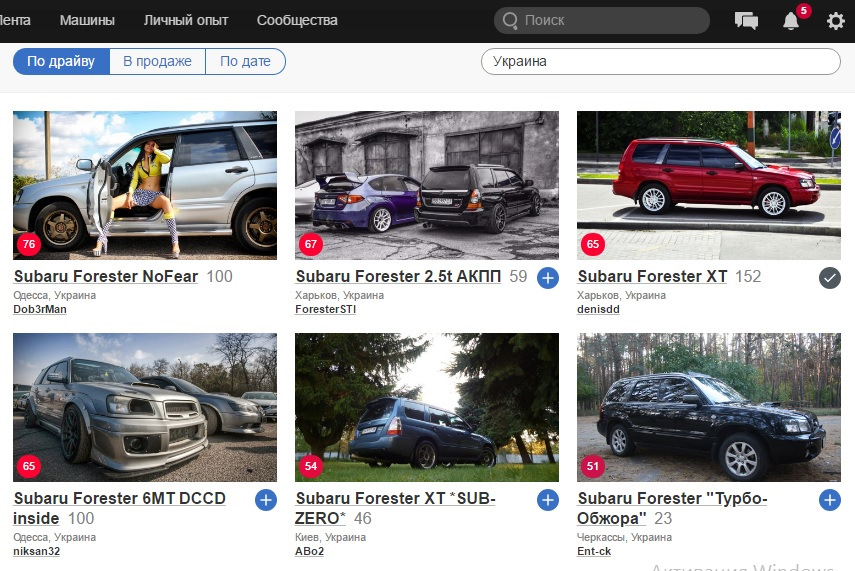Image resolution: width=855 pixels, height=571 pixels.
Task: Switch to the В продаже tab
Action: pos(157,61)
